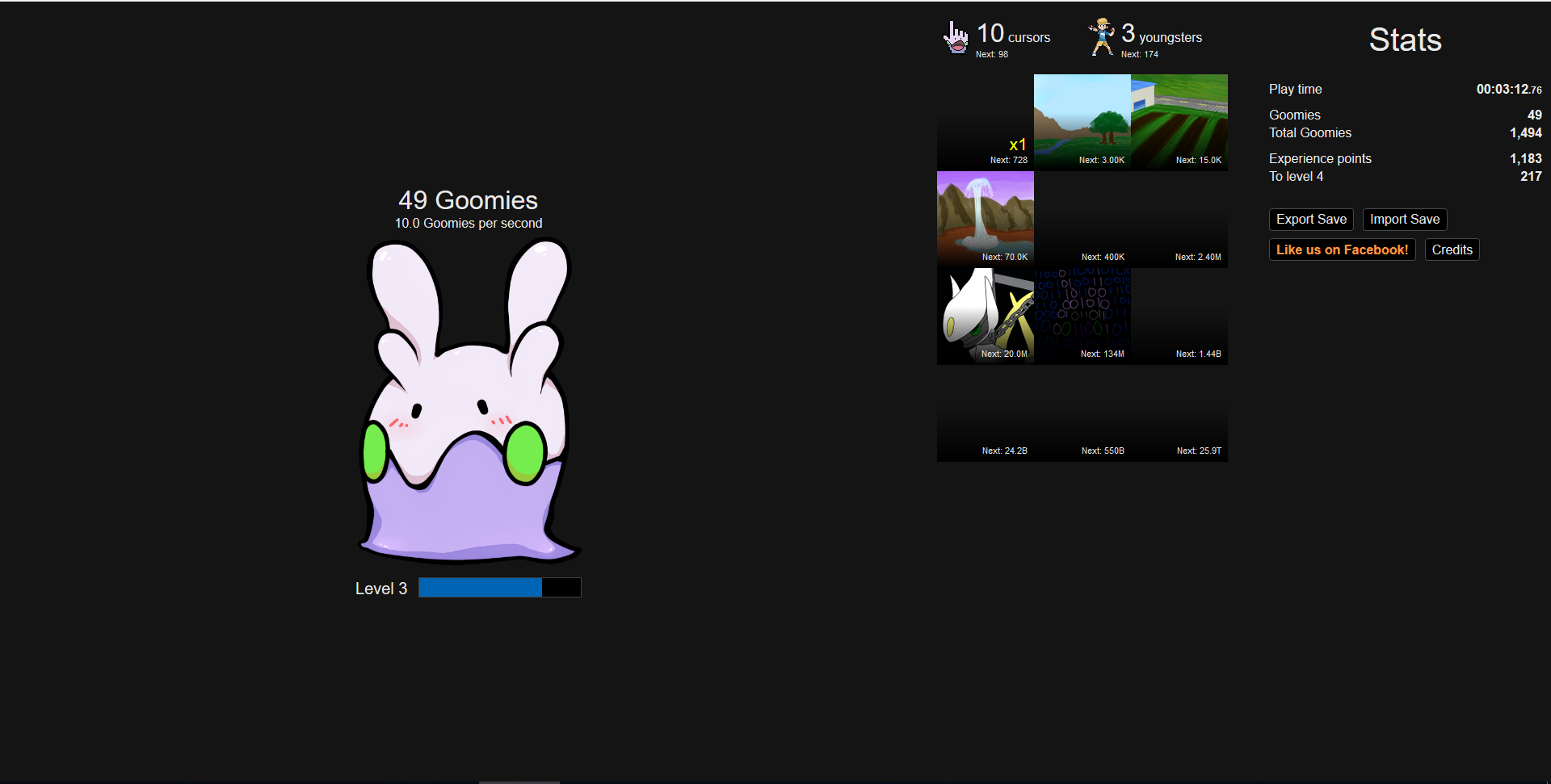Viewport: 1551px width, 784px height.
Task: Open Like us on Facebook link
Action: click(1342, 249)
